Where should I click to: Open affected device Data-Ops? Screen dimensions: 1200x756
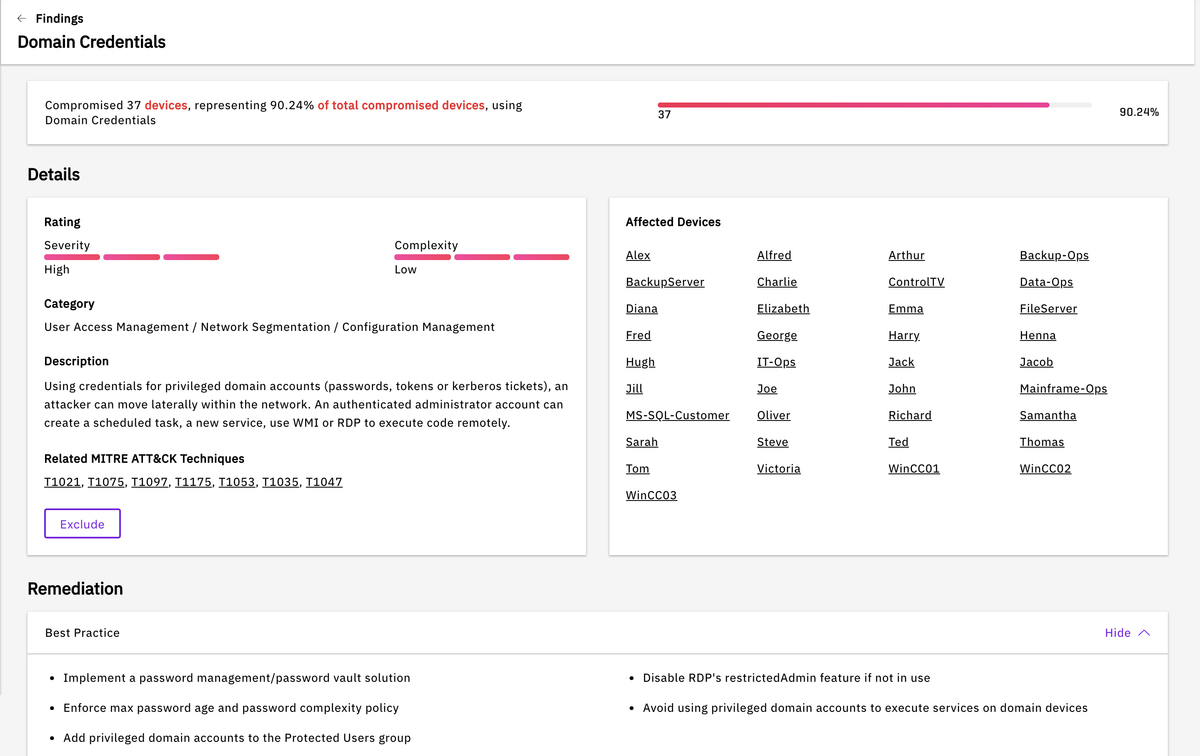pyautogui.click(x=1046, y=282)
